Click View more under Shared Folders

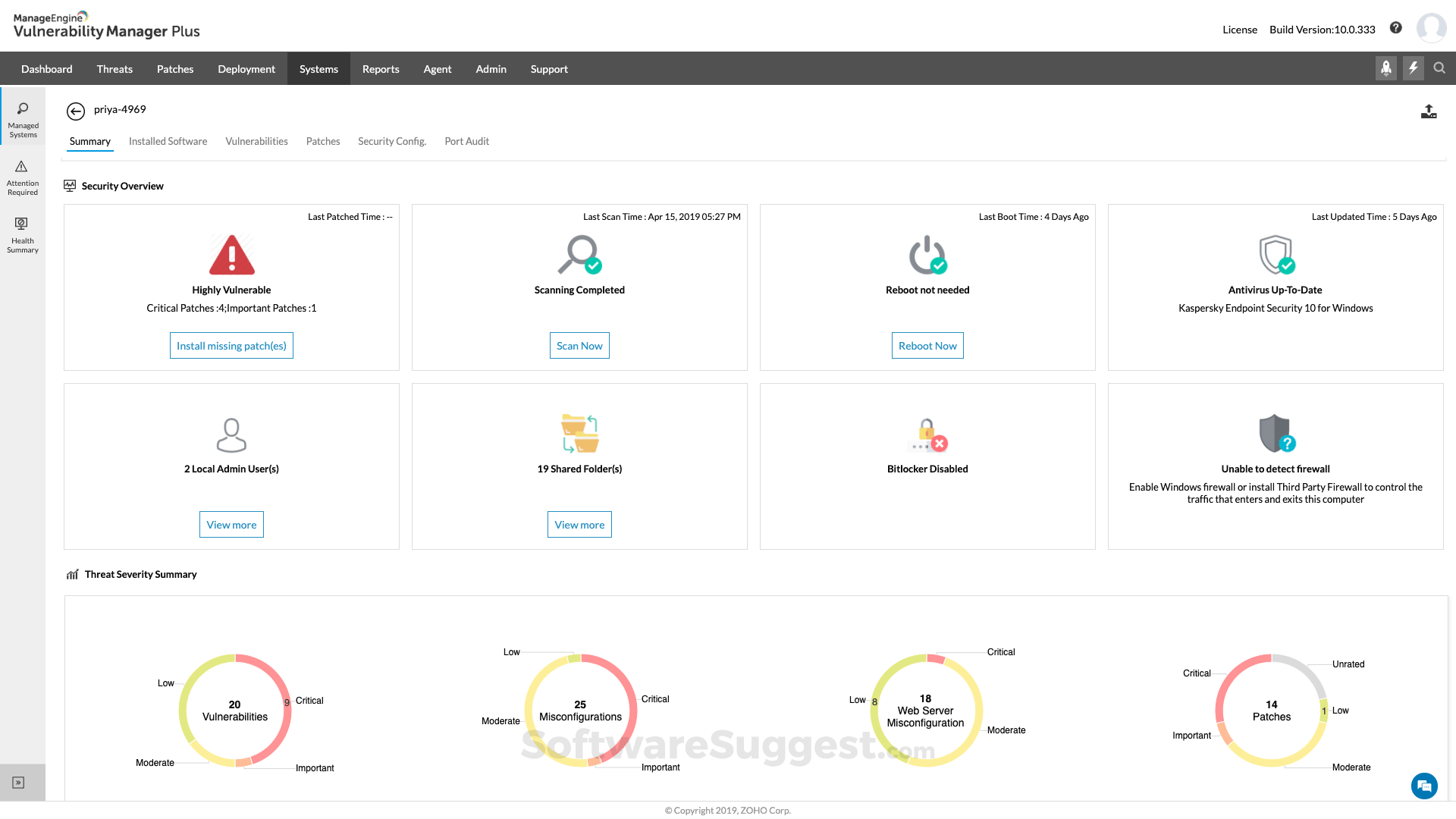click(x=579, y=524)
